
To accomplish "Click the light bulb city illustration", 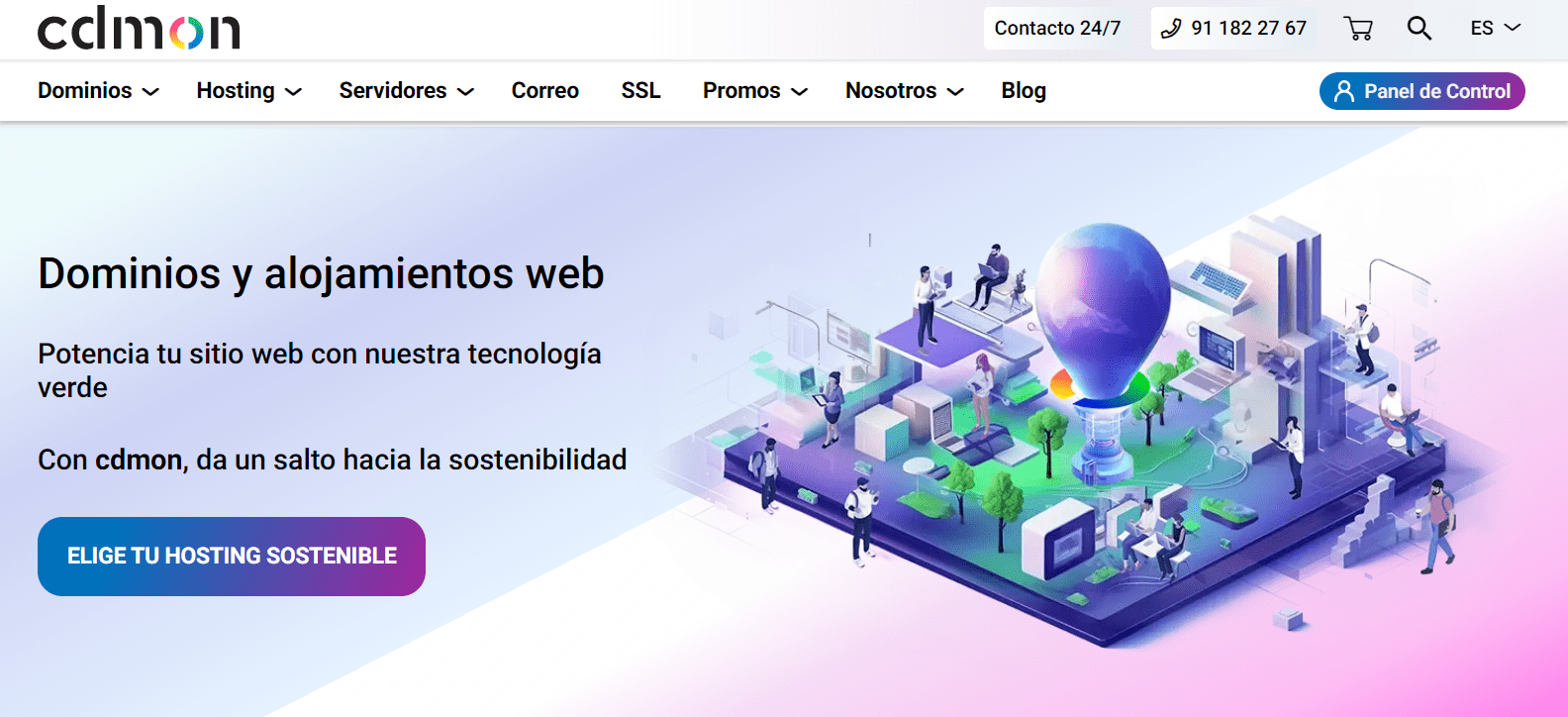I will [1079, 426].
